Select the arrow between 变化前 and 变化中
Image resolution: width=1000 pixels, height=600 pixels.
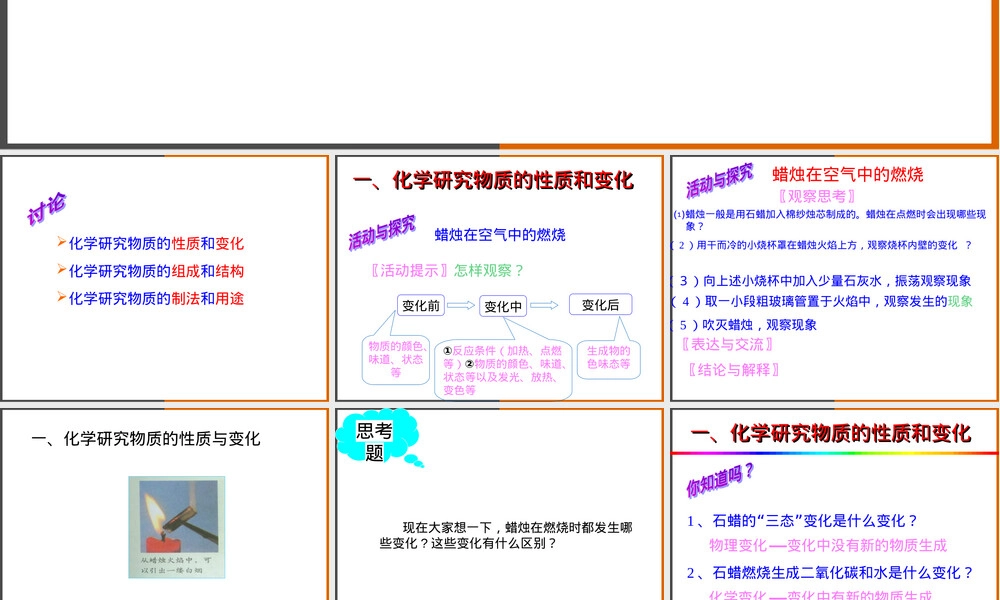click(461, 305)
